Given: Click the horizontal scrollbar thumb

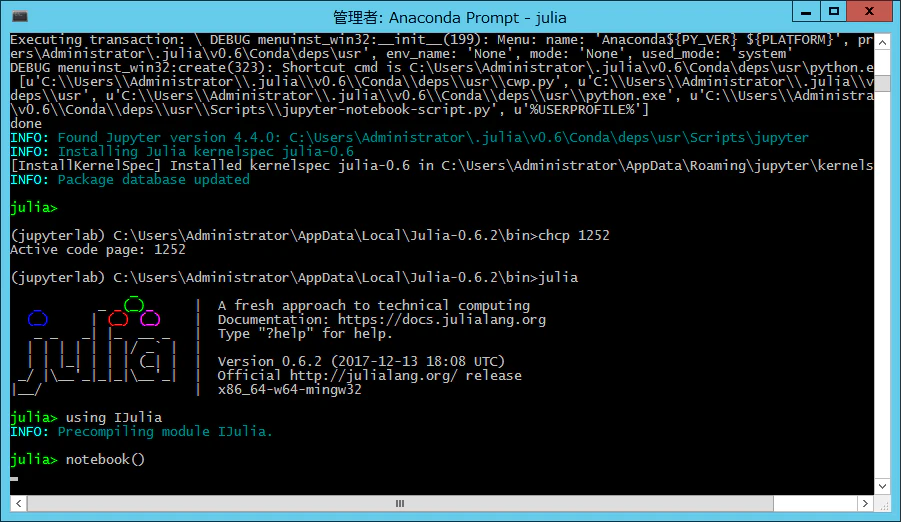Looking at the screenshot, I should [400, 504].
